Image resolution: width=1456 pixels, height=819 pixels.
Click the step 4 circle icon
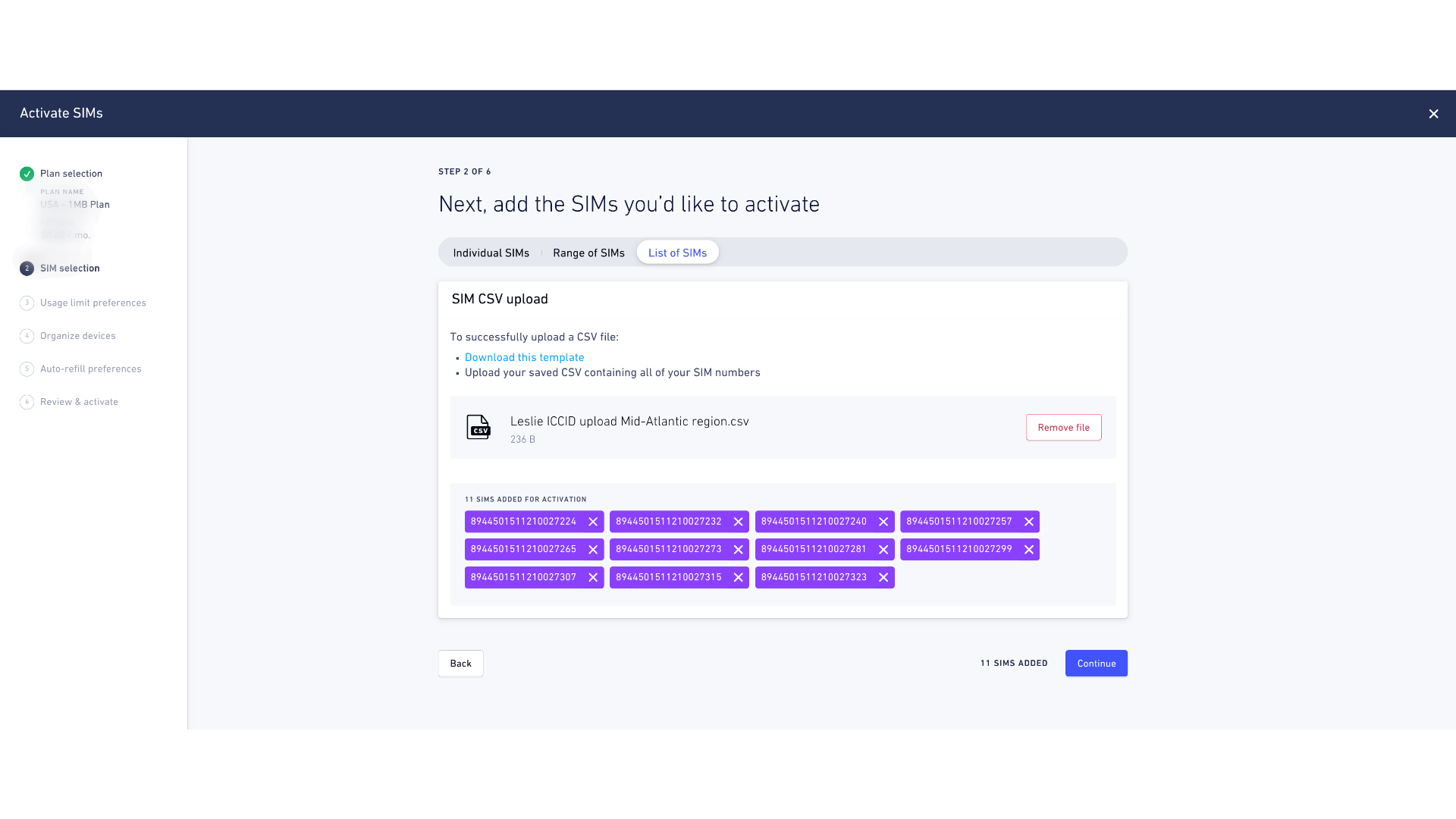coord(27,336)
